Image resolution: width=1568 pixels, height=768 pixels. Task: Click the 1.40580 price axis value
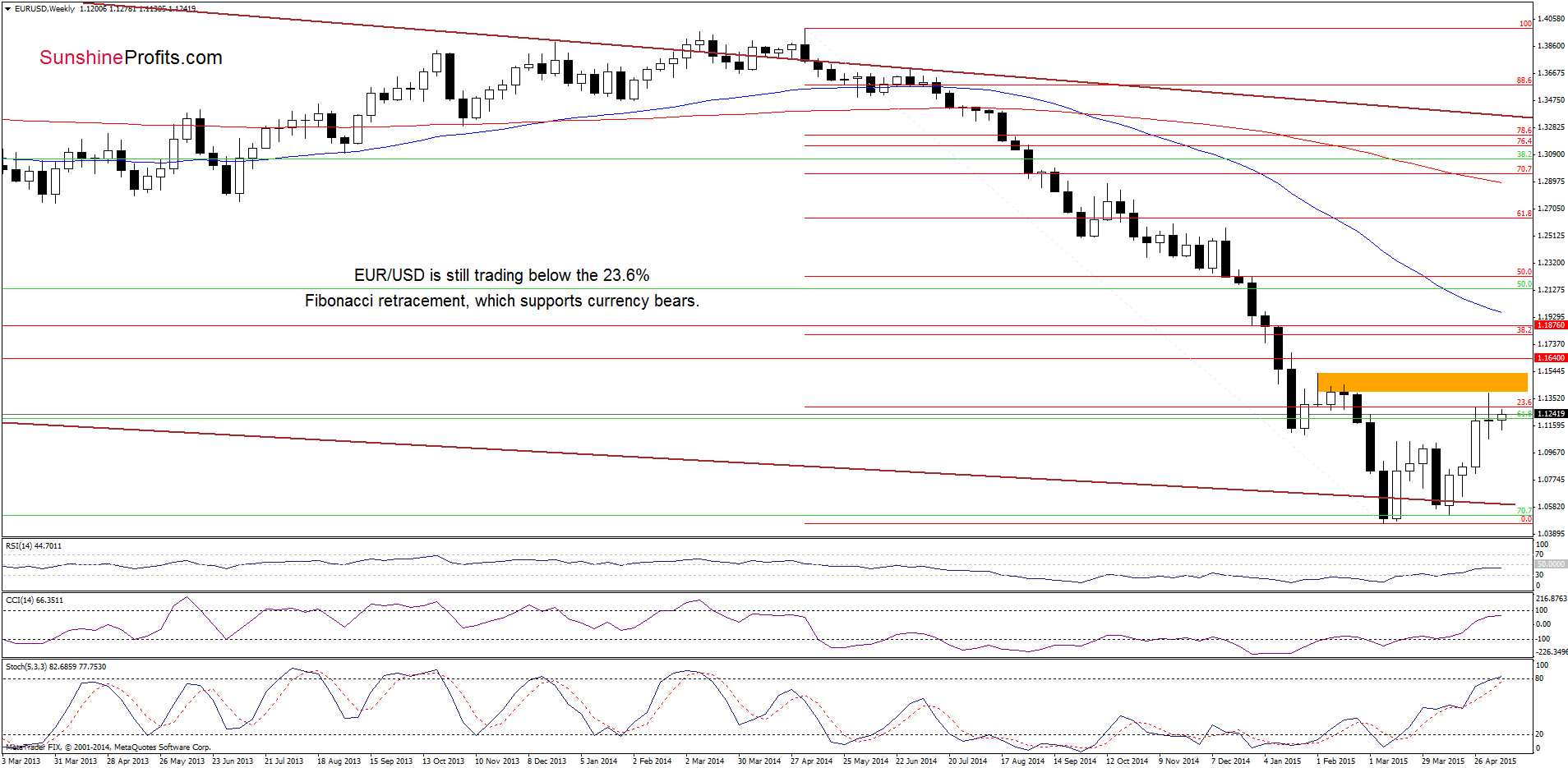coord(1551,18)
